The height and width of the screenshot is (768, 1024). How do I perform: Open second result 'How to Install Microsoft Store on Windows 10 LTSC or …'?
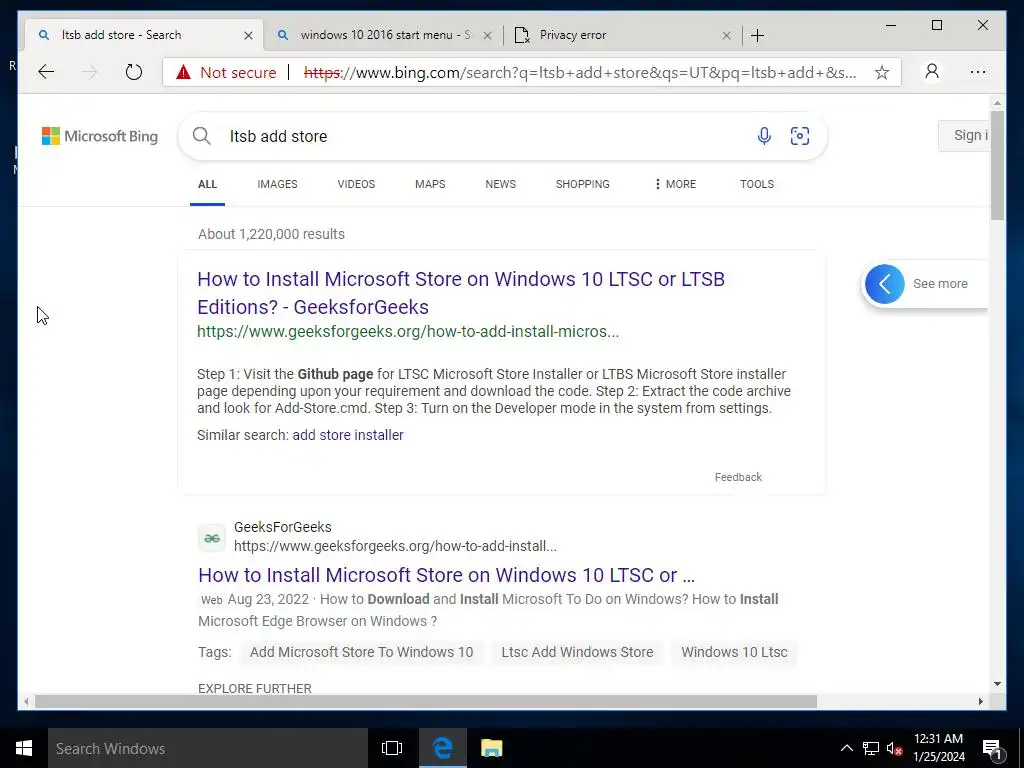[x=447, y=575]
